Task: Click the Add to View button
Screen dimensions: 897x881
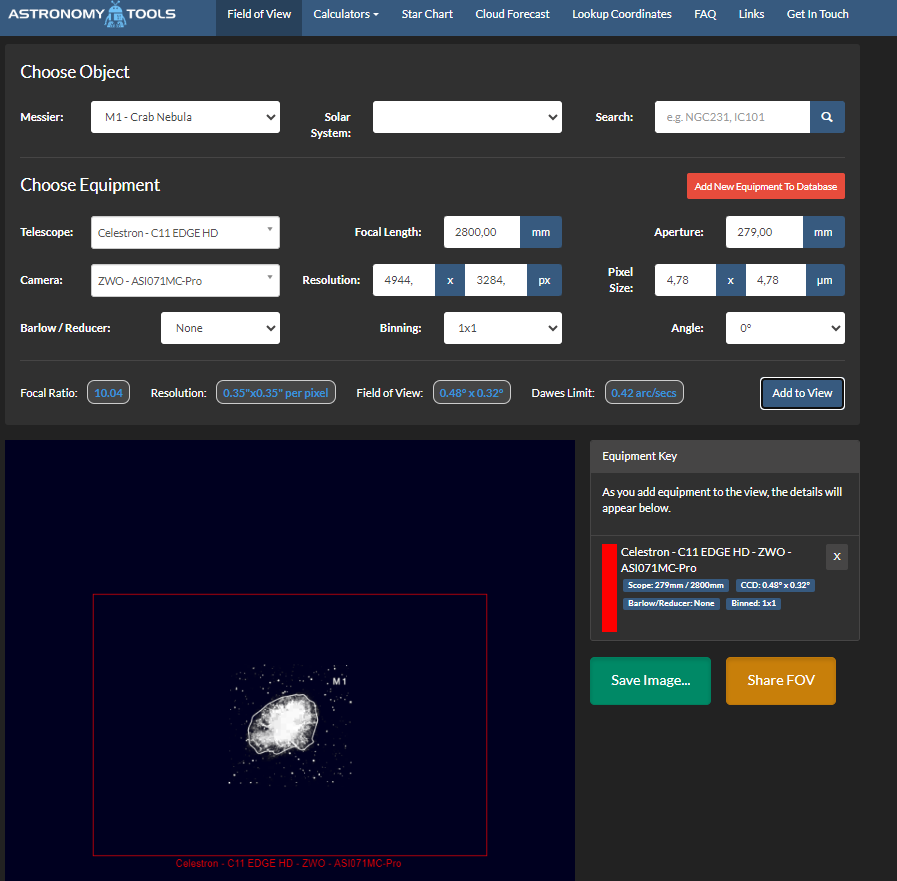Action: tap(802, 394)
